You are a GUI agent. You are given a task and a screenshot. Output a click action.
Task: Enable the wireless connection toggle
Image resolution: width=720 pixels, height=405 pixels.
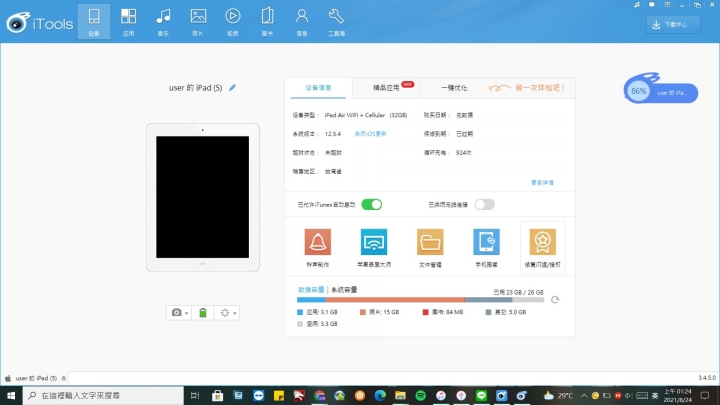484,204
